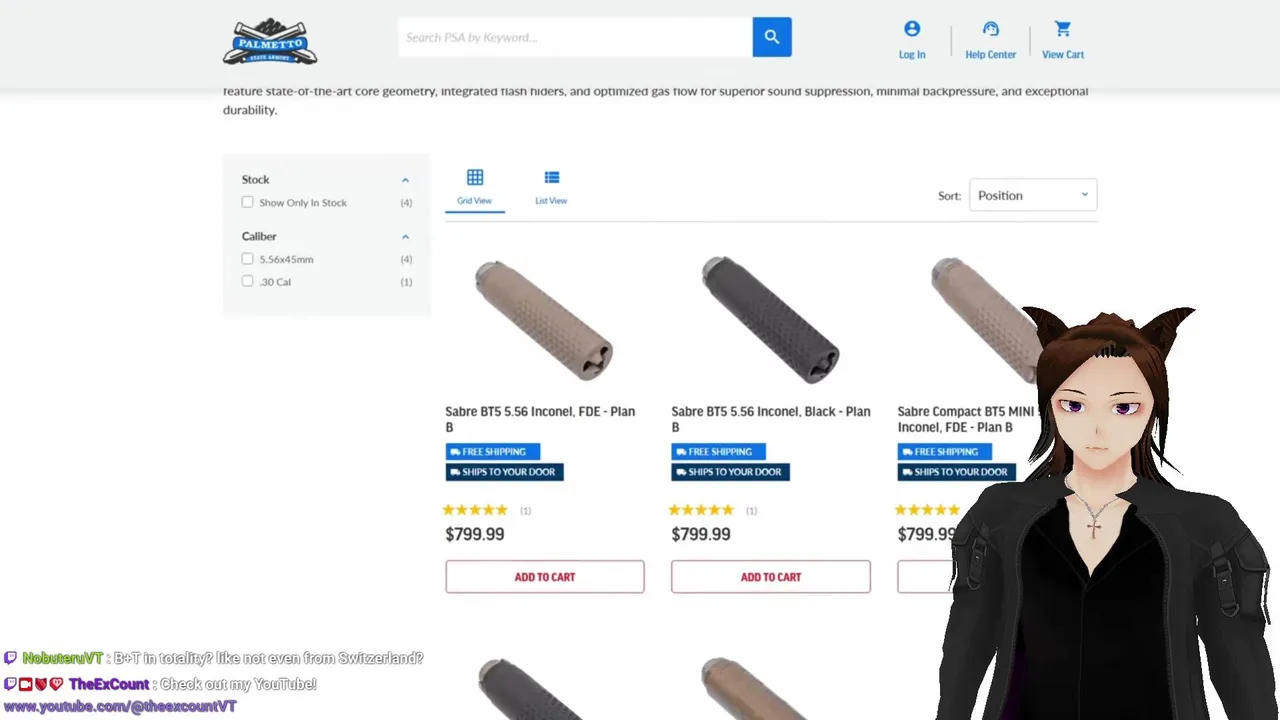
Task: Enable Show Only In Stock checkbox
Action: (x=247, y=202)
